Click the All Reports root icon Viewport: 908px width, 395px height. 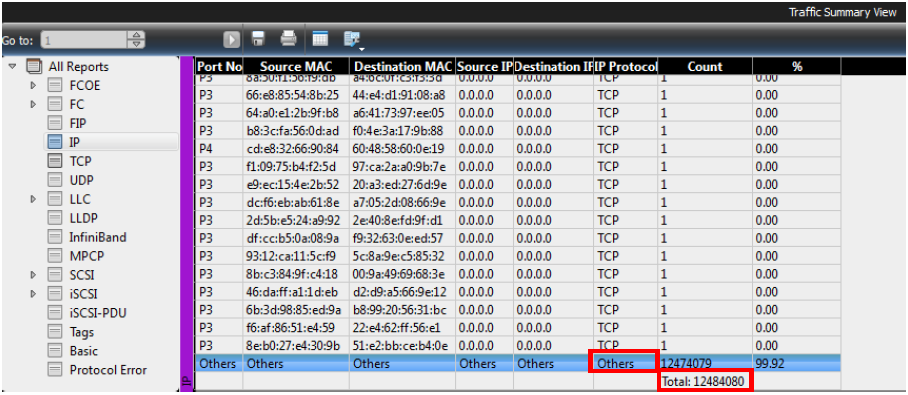tap(34, 67)
